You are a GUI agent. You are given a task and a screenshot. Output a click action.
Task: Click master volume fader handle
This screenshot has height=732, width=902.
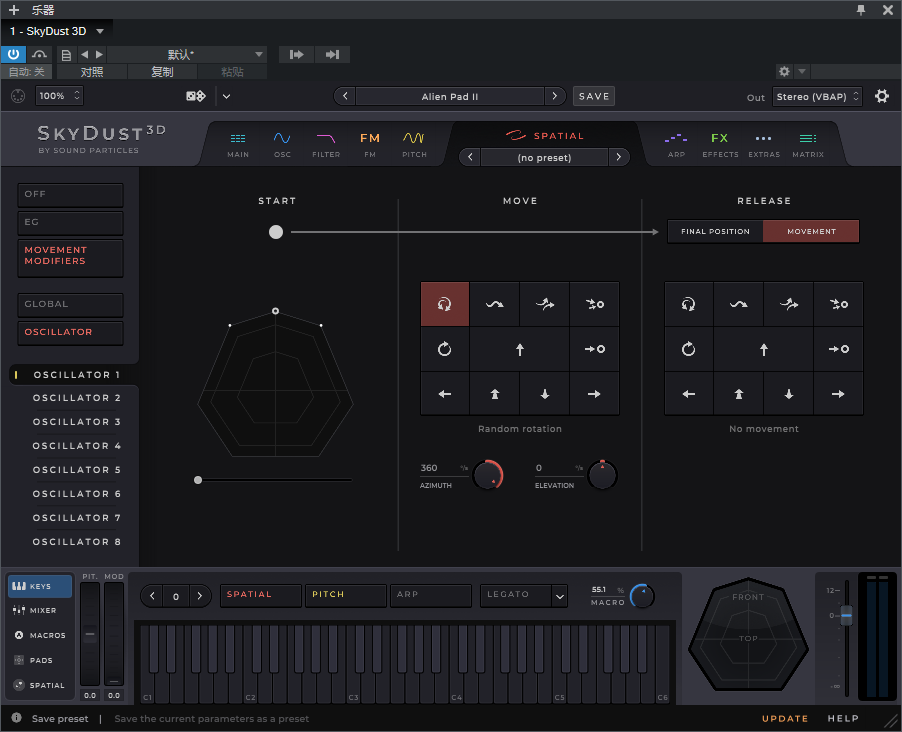846,615
